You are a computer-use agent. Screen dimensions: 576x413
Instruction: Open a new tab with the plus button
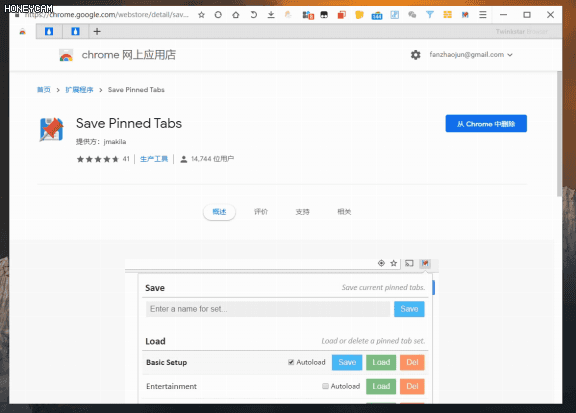point(97,32)
